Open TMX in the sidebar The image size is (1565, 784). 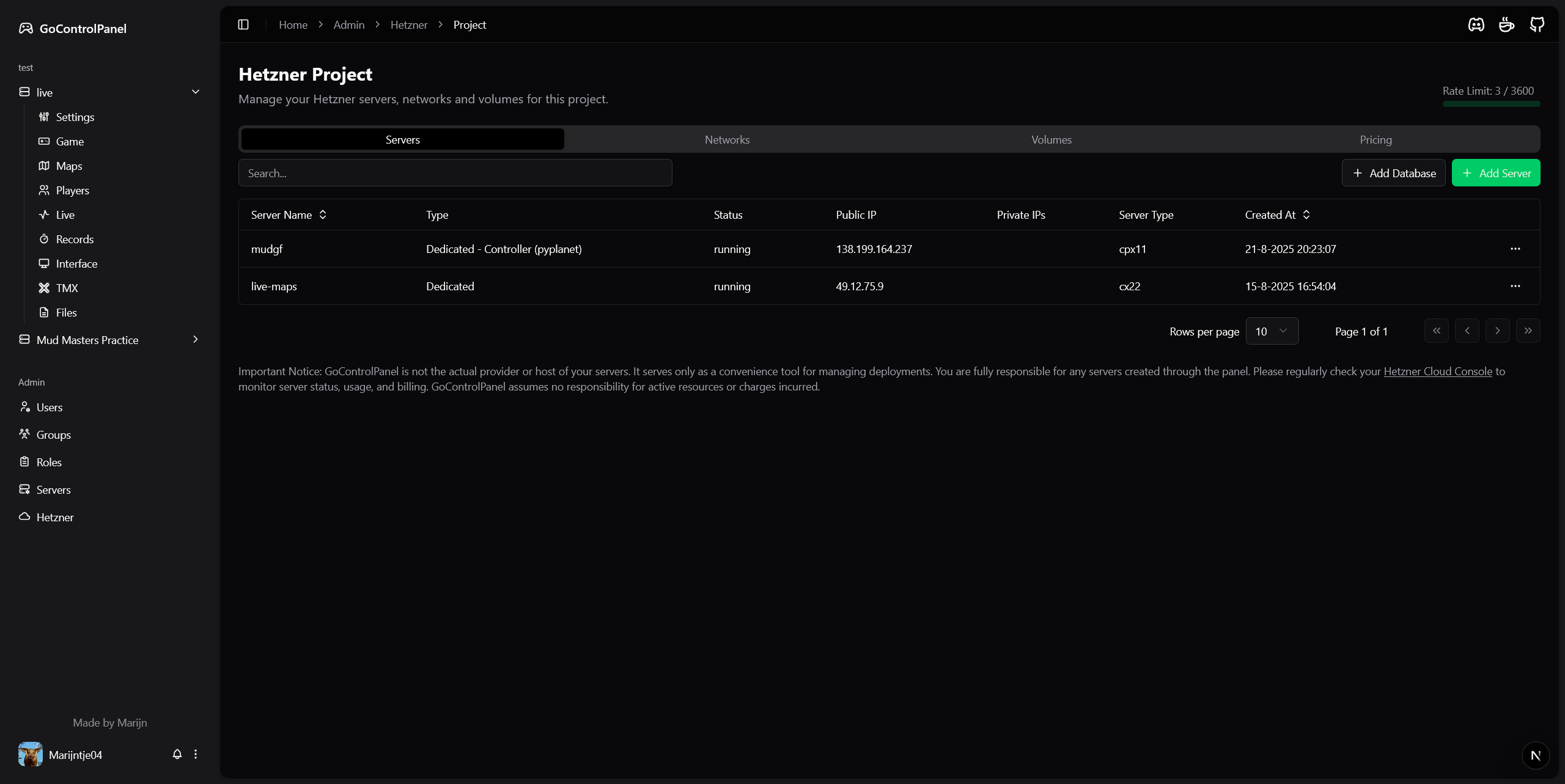67,288
